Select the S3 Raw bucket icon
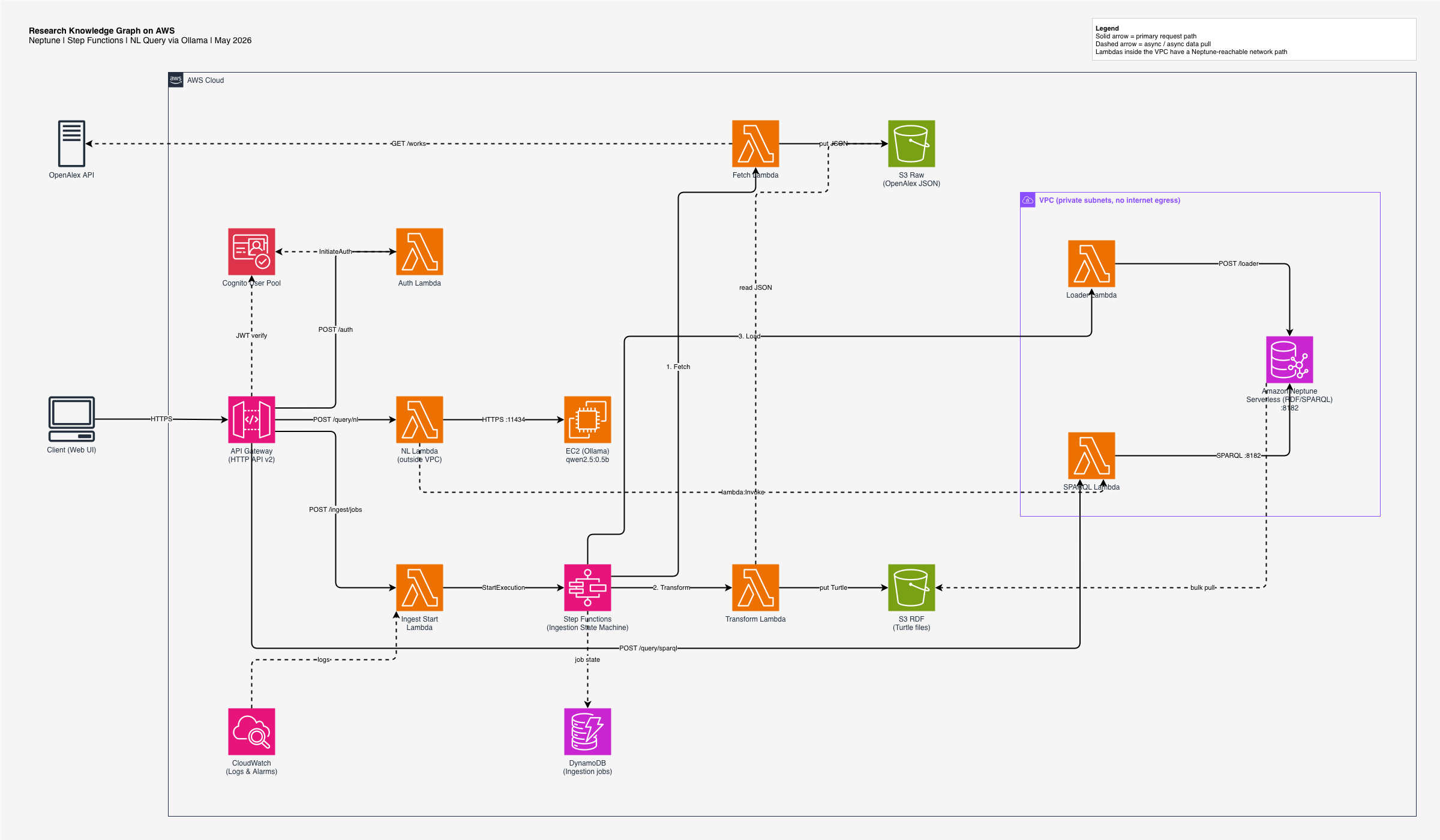 911,143
